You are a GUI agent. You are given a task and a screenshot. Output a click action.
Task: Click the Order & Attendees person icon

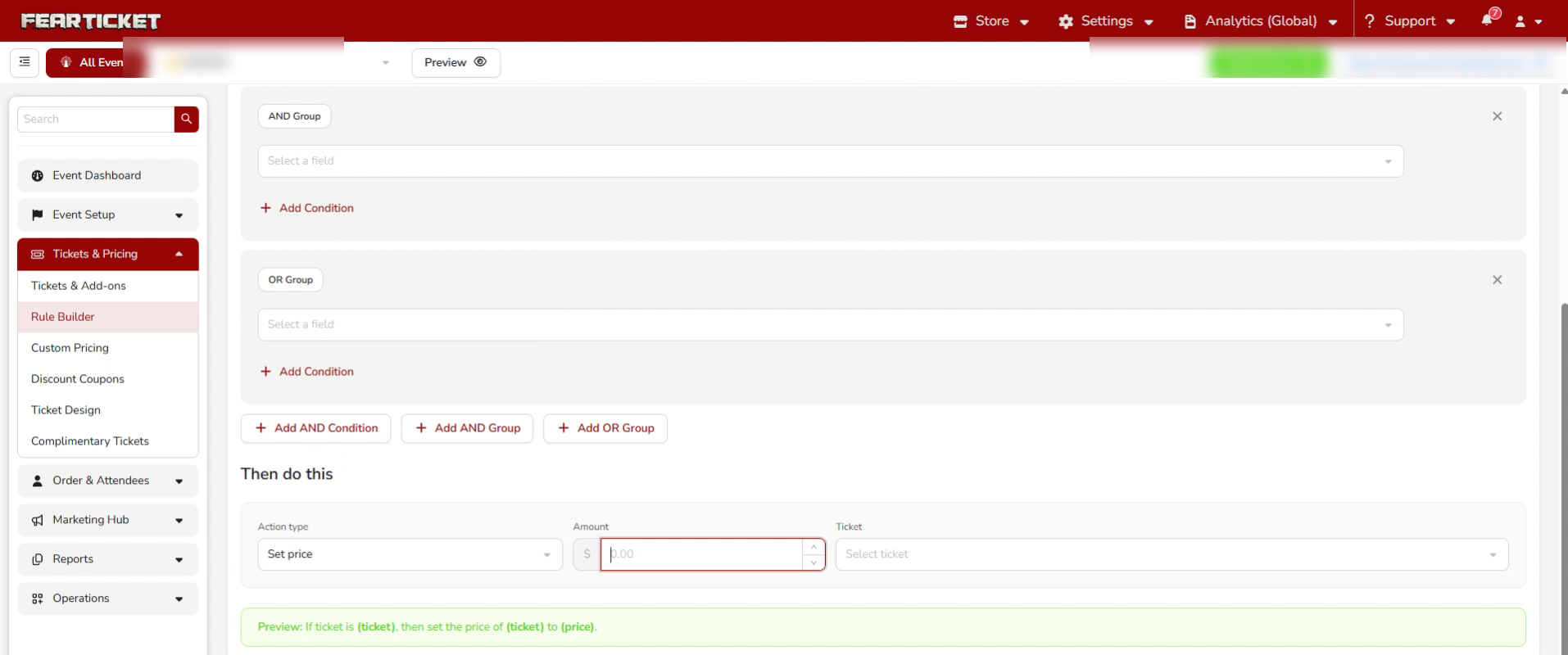pos(37,481)
